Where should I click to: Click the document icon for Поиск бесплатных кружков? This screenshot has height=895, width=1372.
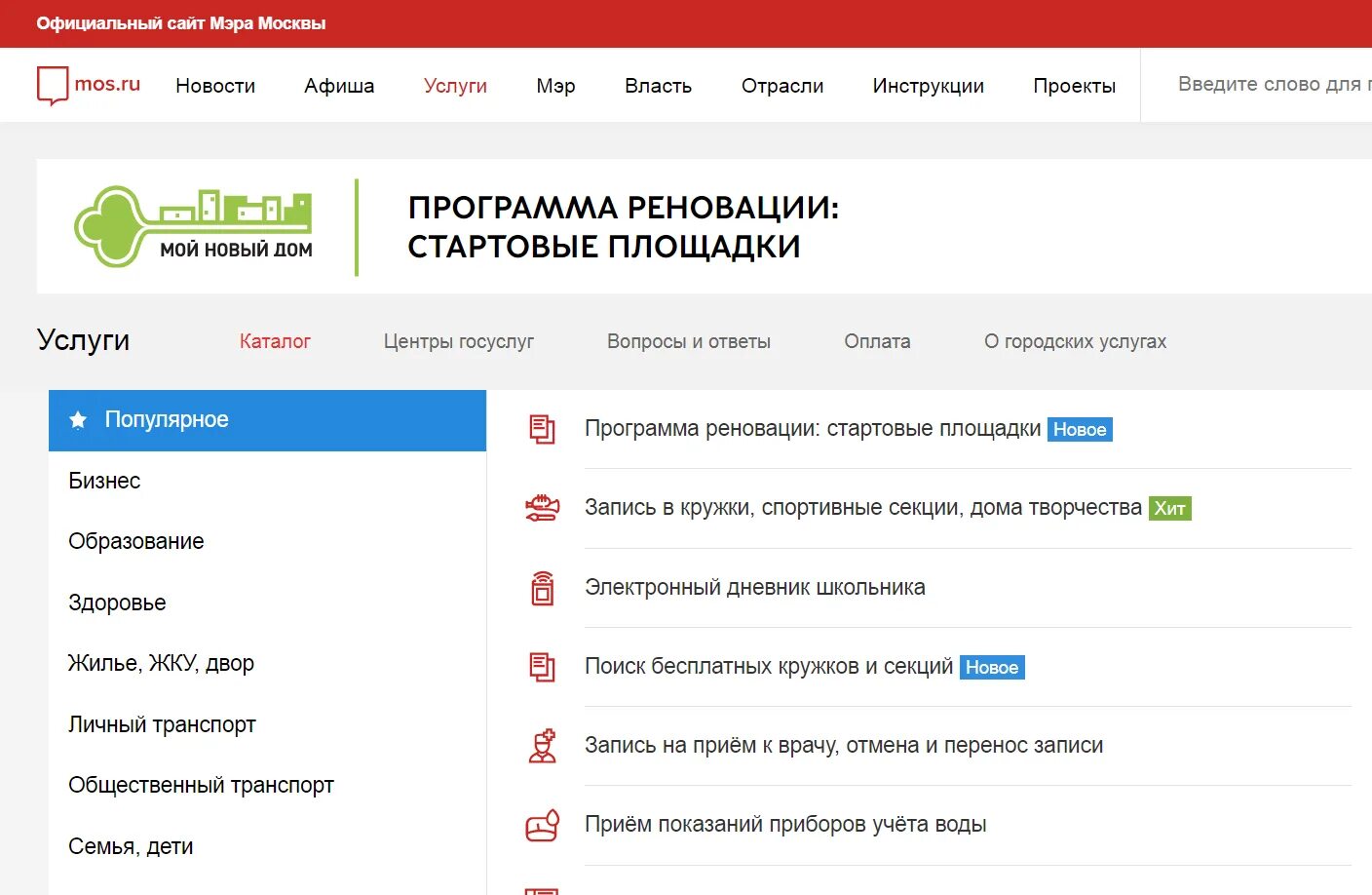(542, 667)
